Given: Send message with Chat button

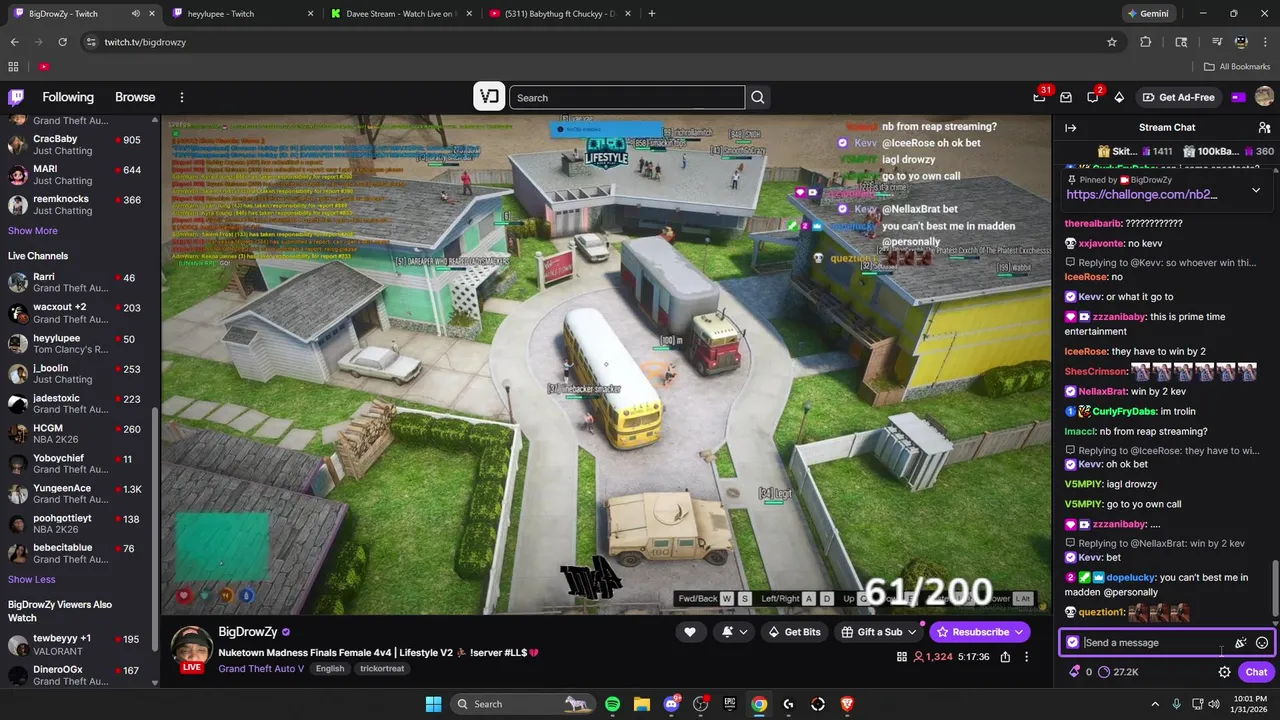Looking at the screenshot, I should pos(1256,672).
